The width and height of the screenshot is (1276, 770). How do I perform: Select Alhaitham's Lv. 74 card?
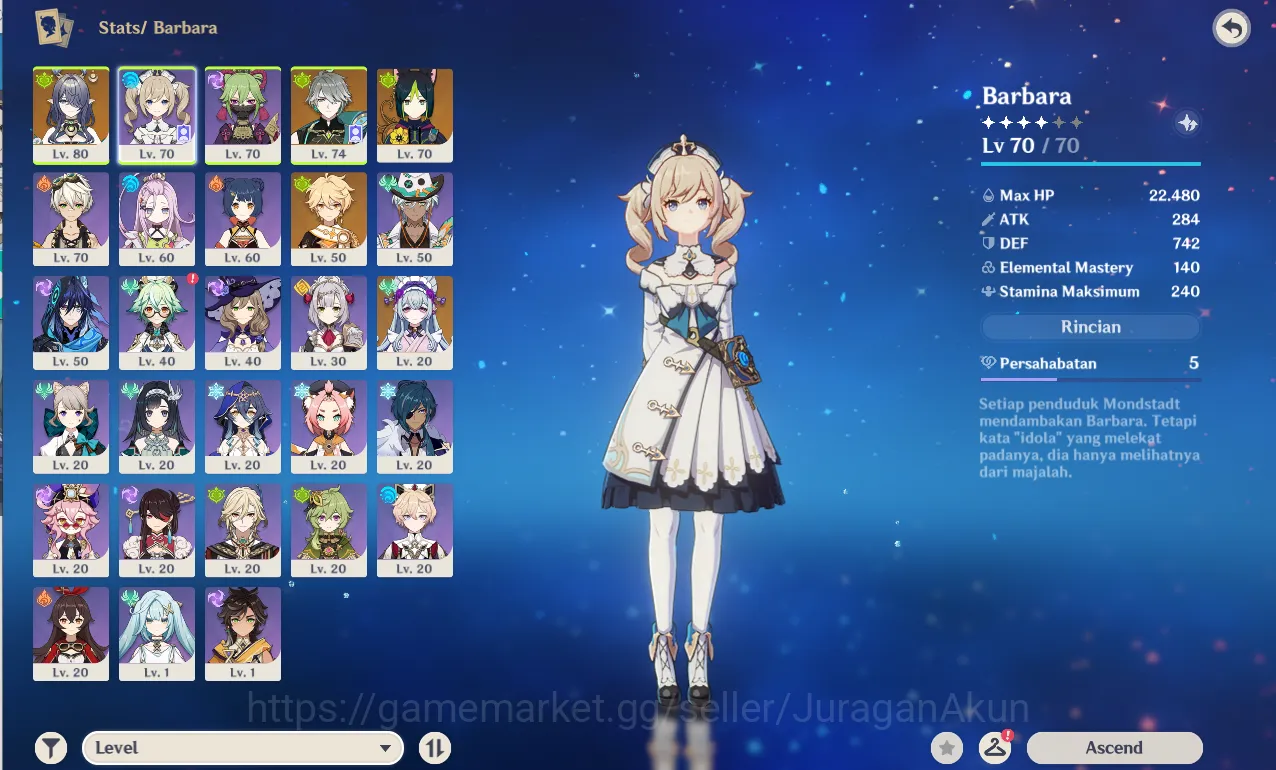pos(329,116)
